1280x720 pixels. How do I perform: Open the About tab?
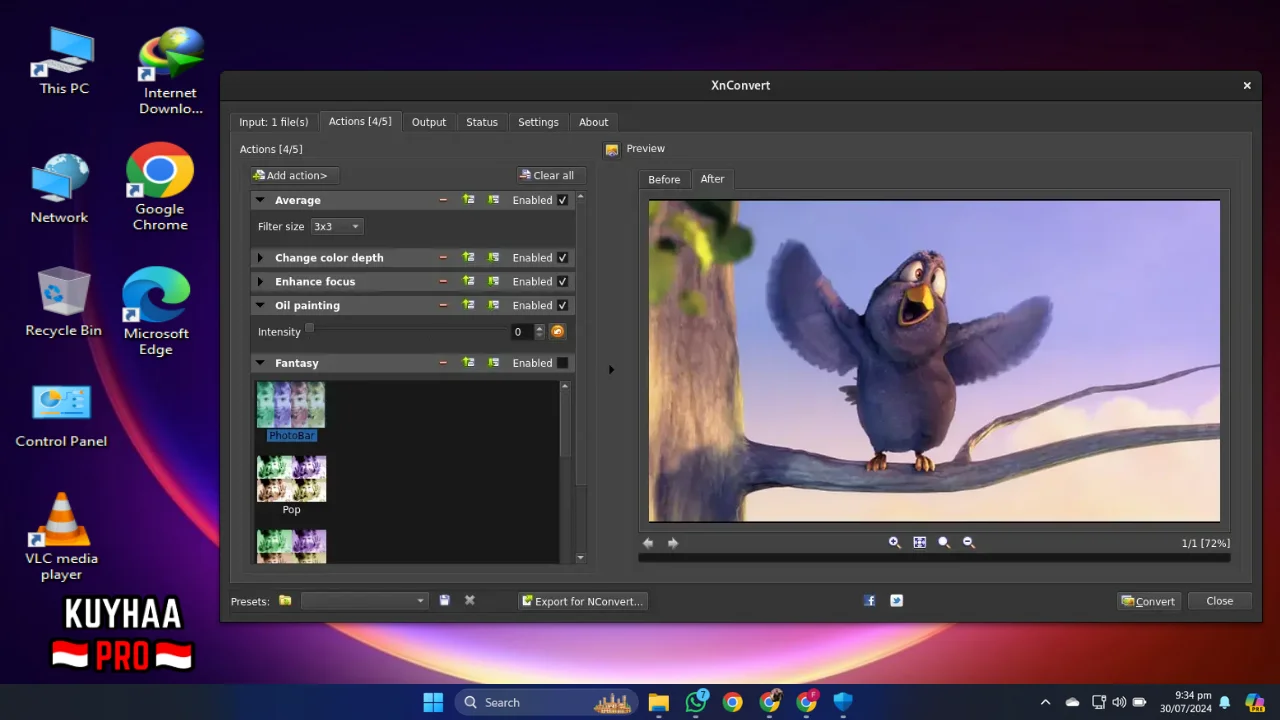pos(593,122)
